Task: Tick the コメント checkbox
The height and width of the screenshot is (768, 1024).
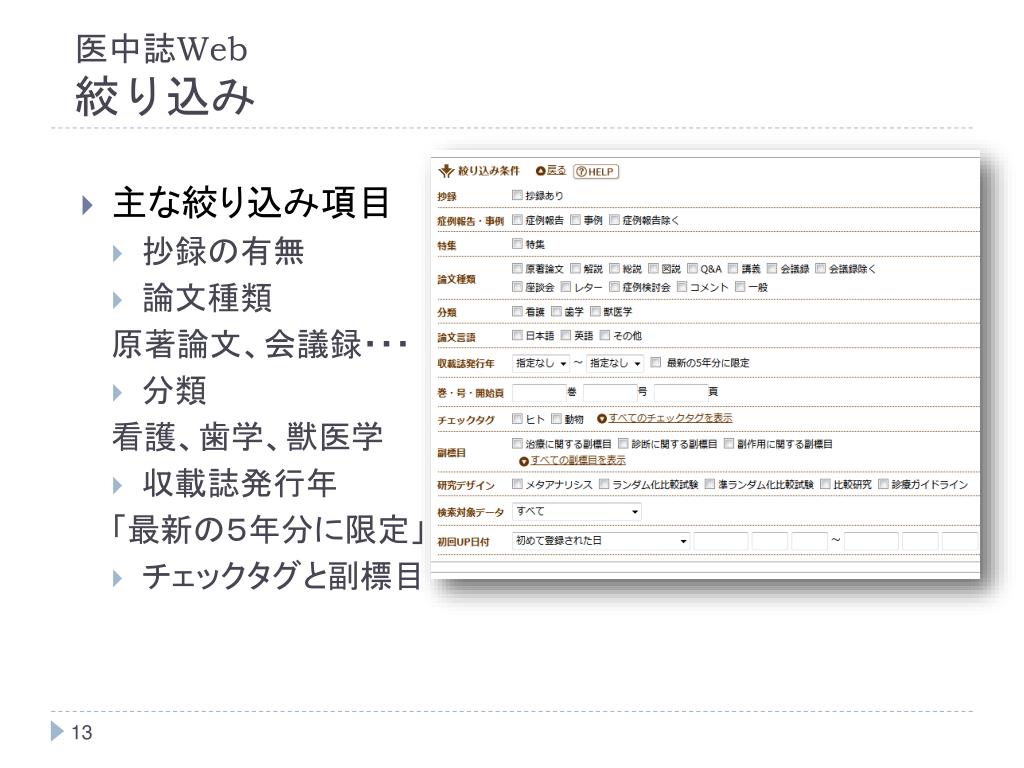Action: click(x=682, y=287)
